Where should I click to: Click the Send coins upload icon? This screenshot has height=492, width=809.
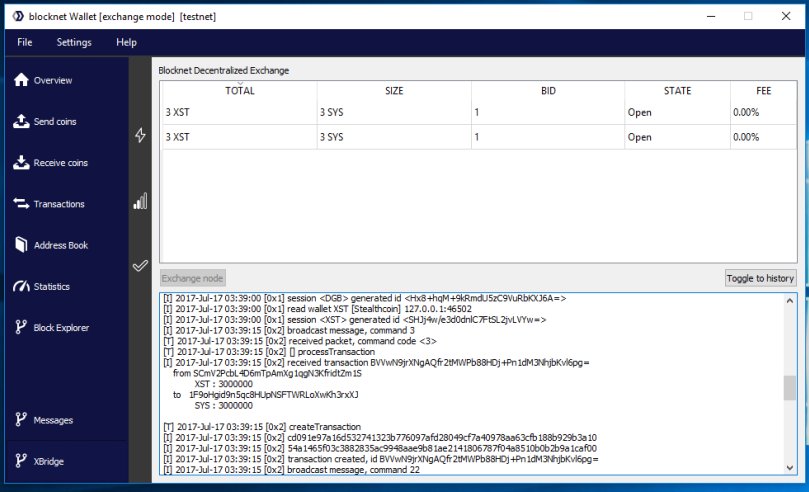21,121
